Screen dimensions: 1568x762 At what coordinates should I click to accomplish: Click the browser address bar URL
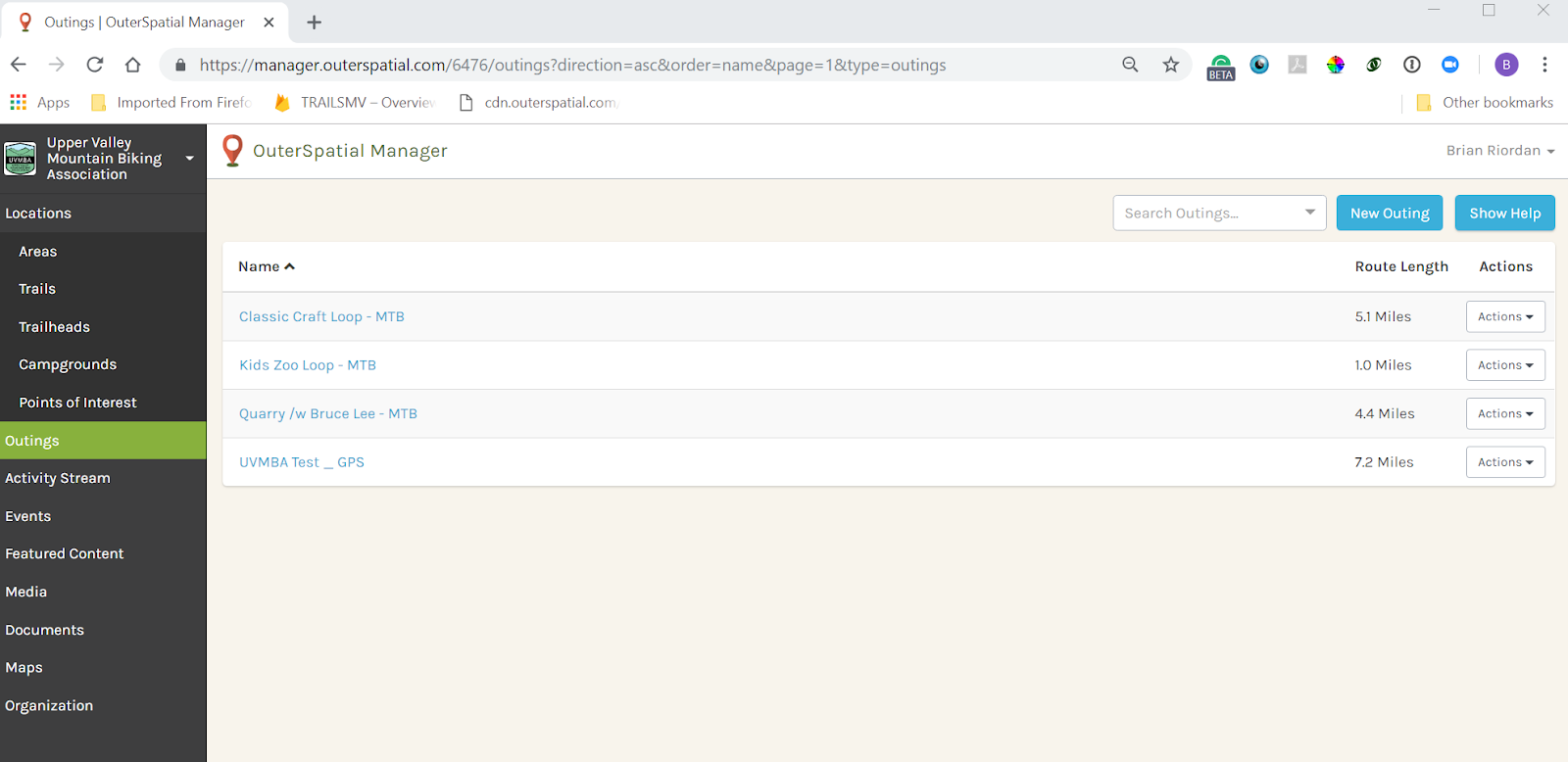click(572, 65)
